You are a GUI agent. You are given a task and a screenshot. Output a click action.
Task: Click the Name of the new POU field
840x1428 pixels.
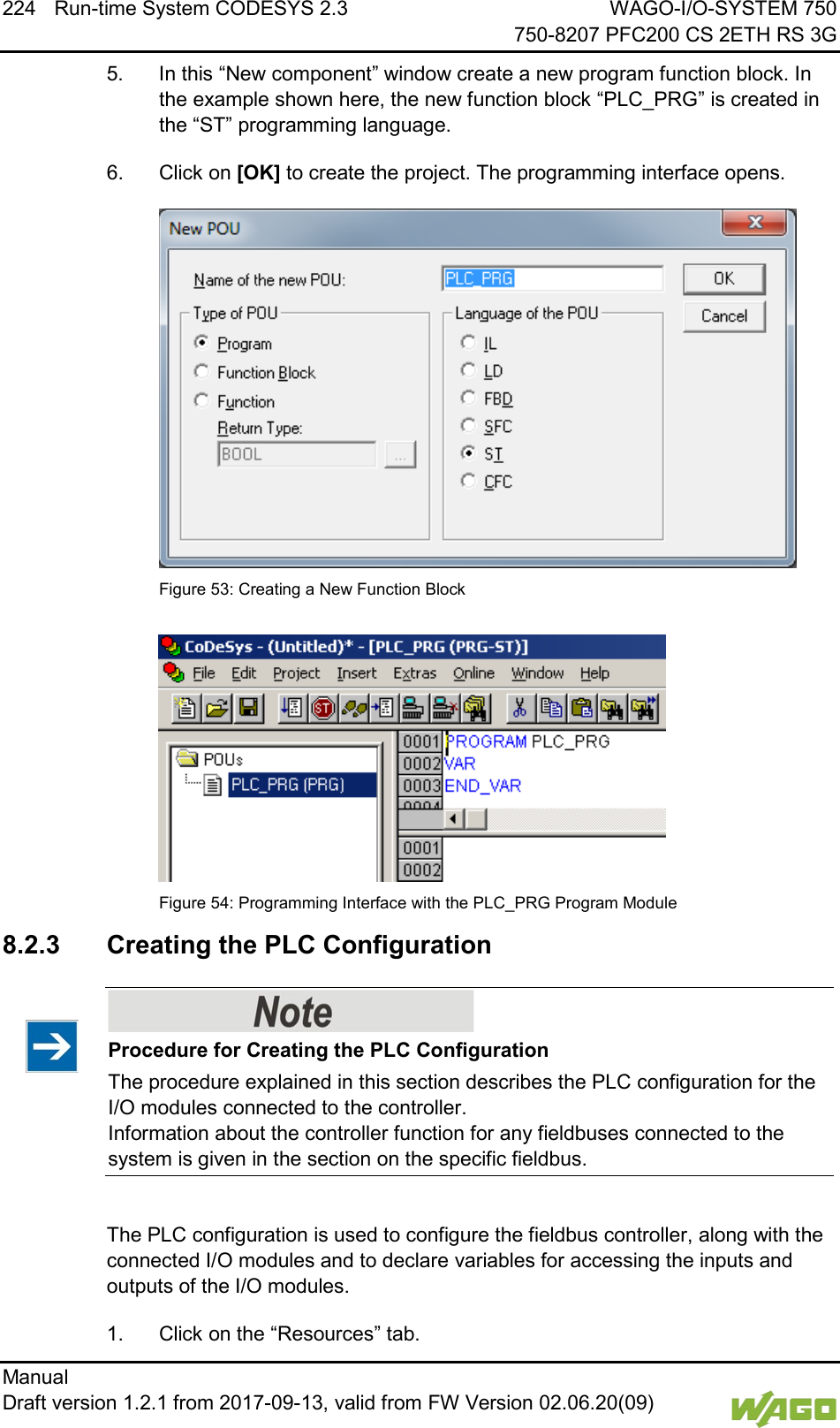pos(553,278)
